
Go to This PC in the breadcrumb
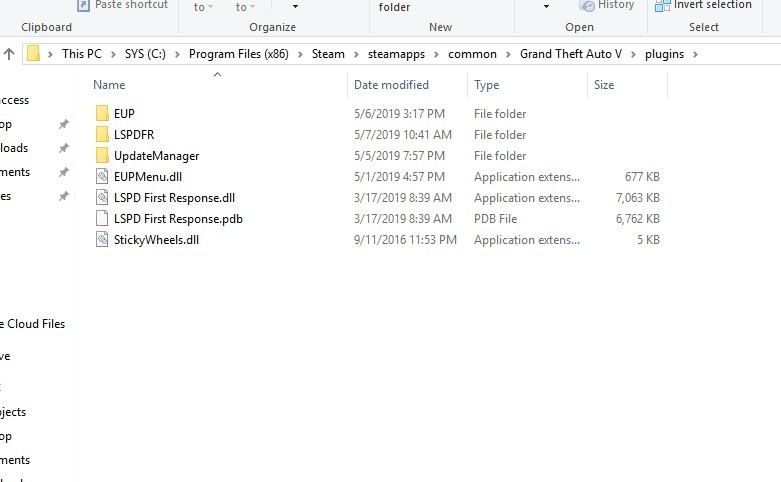coord(82,54)
